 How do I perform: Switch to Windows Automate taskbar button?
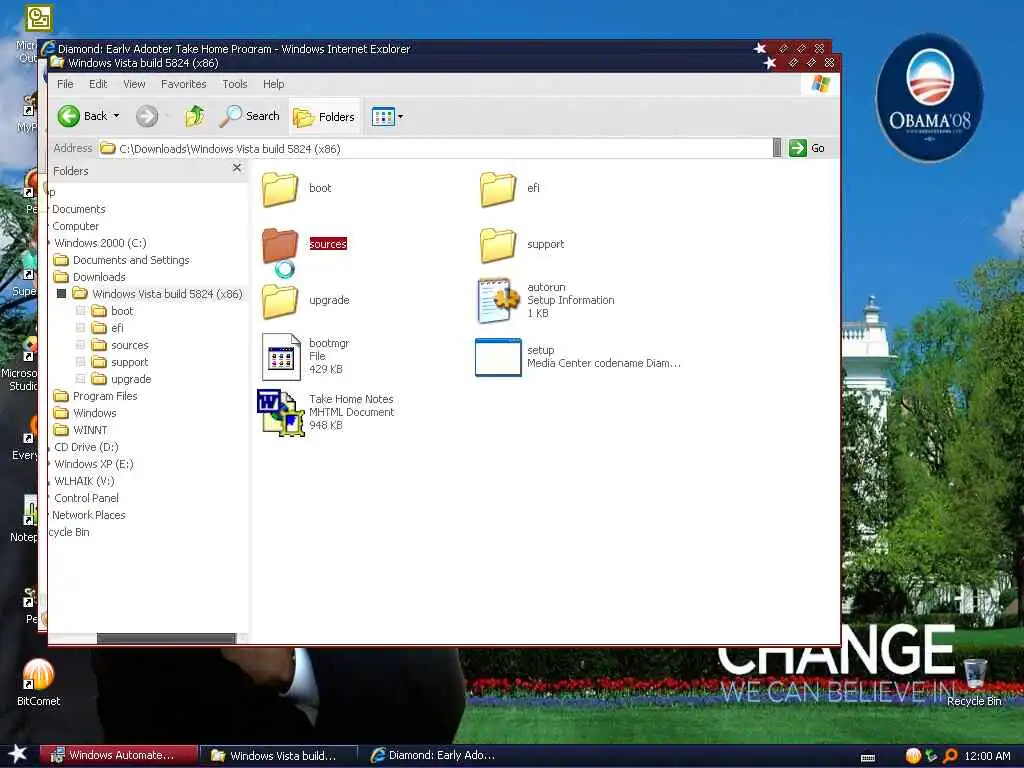coord(118,755)
